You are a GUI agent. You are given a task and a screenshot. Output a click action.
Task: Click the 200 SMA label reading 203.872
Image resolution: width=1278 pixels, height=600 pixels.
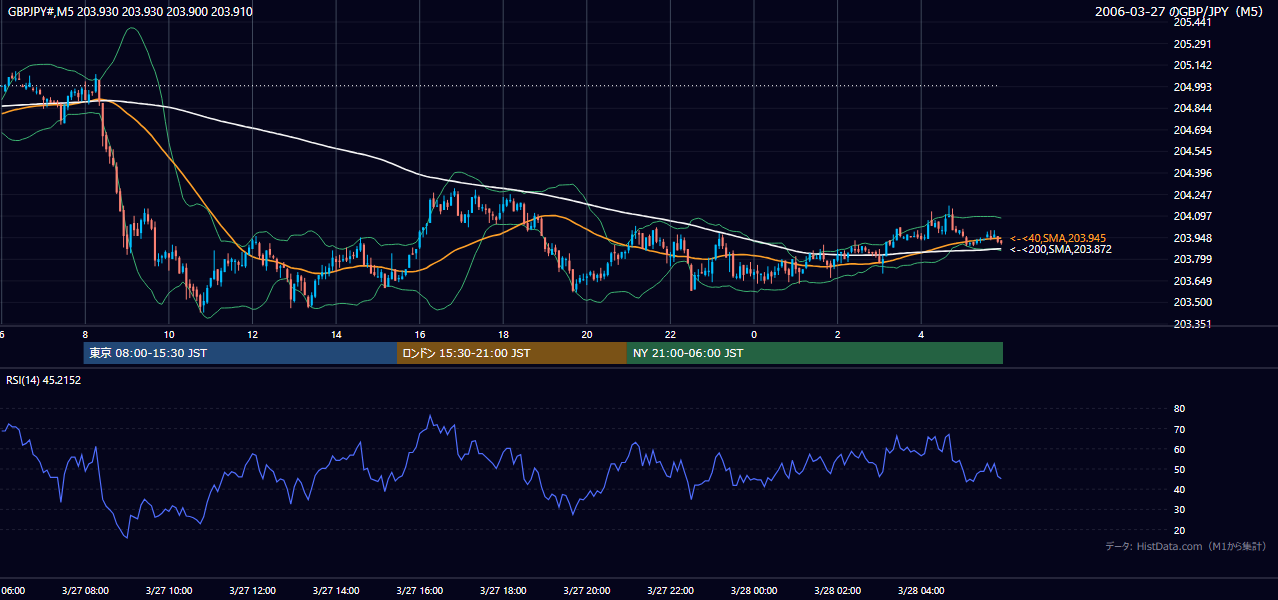click(x=1060, y=249)
